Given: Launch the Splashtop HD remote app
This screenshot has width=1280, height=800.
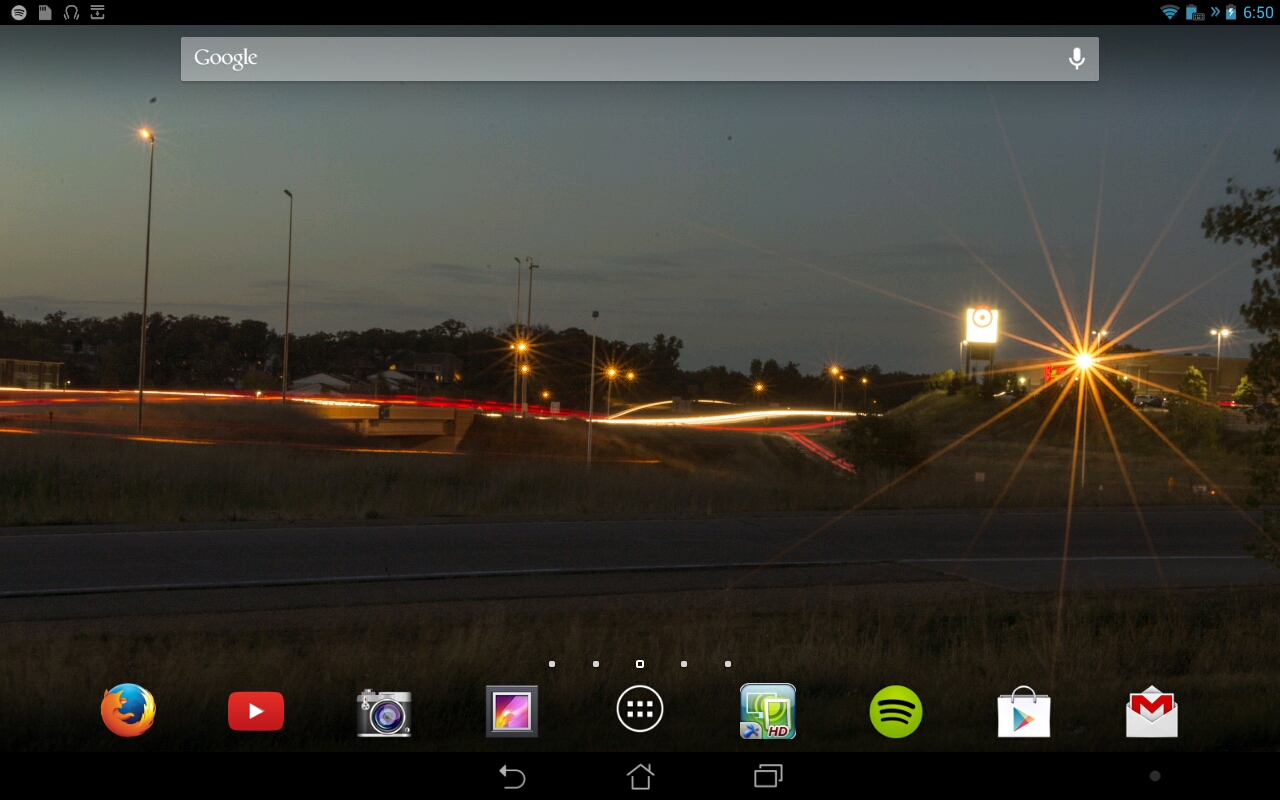Looking at the screenshot, I should [x=768, y=711].
